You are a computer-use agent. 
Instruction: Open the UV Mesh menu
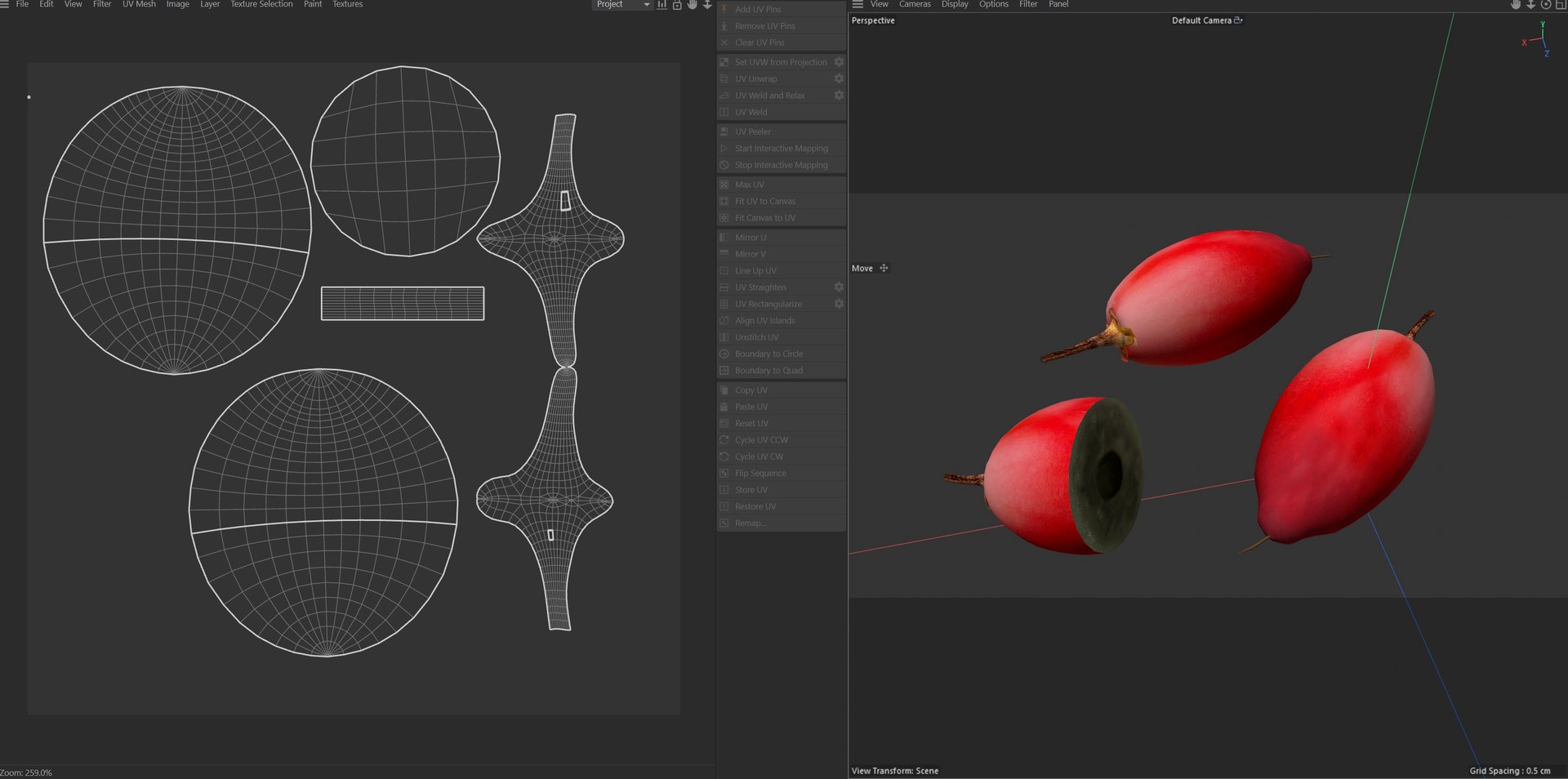click(139, 4)
